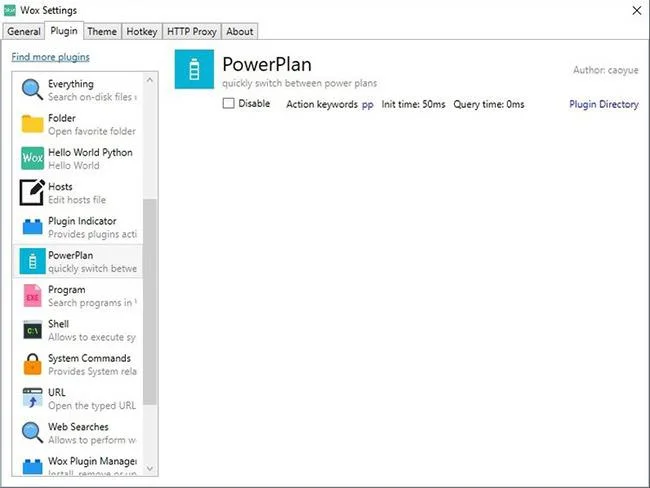Select the Plugin Indicator plugin name
Viewport: 650px width, 488px height.
pos(82,221)
